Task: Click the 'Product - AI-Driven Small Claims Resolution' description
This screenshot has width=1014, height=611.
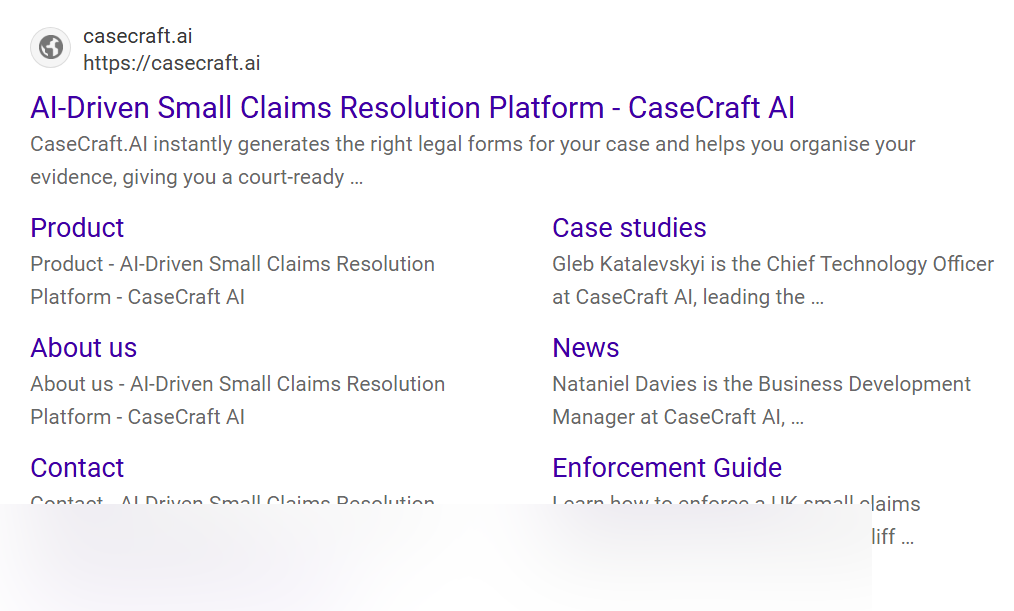Action: tap(233, 280)
